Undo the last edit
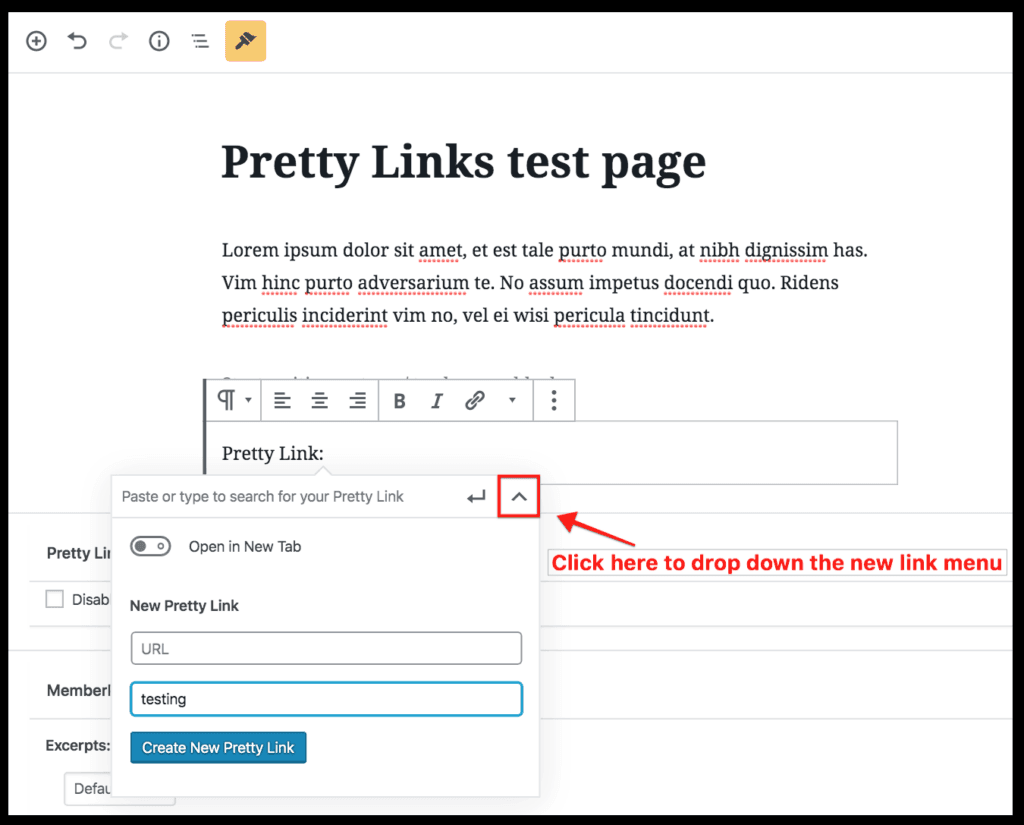 (x=77, y=41)
